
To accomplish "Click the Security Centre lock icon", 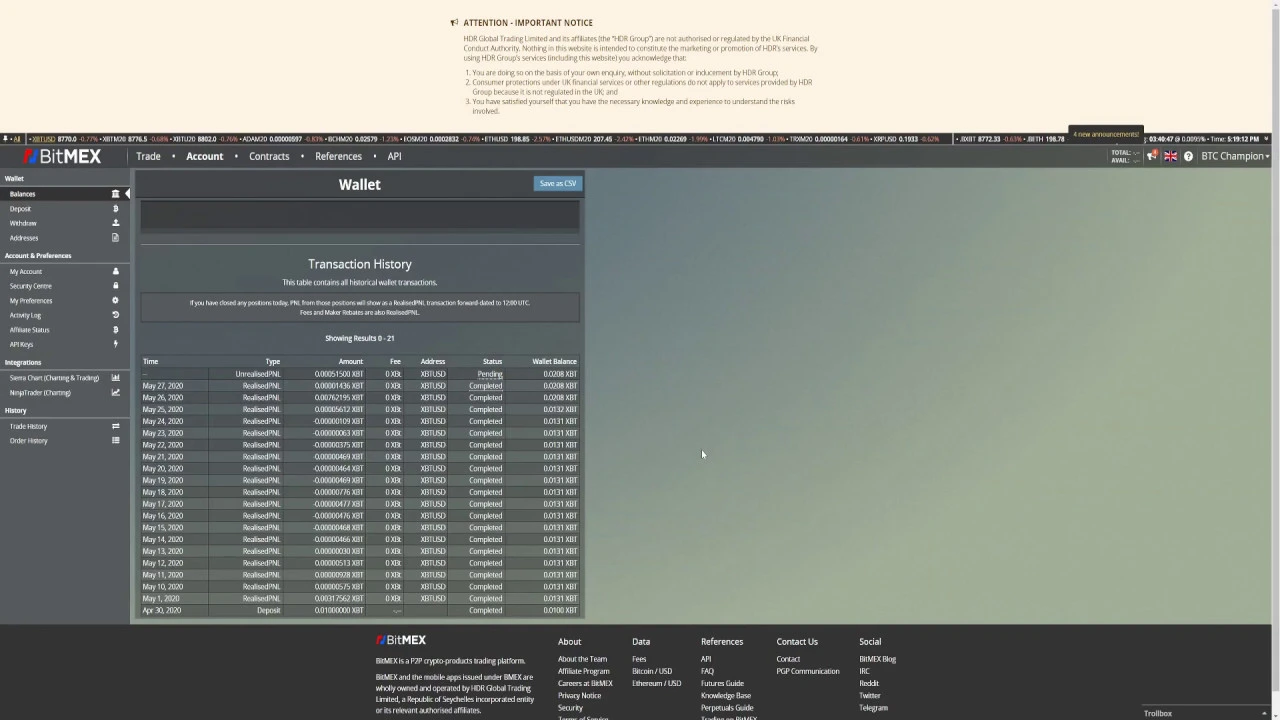I will click(115, 286).
